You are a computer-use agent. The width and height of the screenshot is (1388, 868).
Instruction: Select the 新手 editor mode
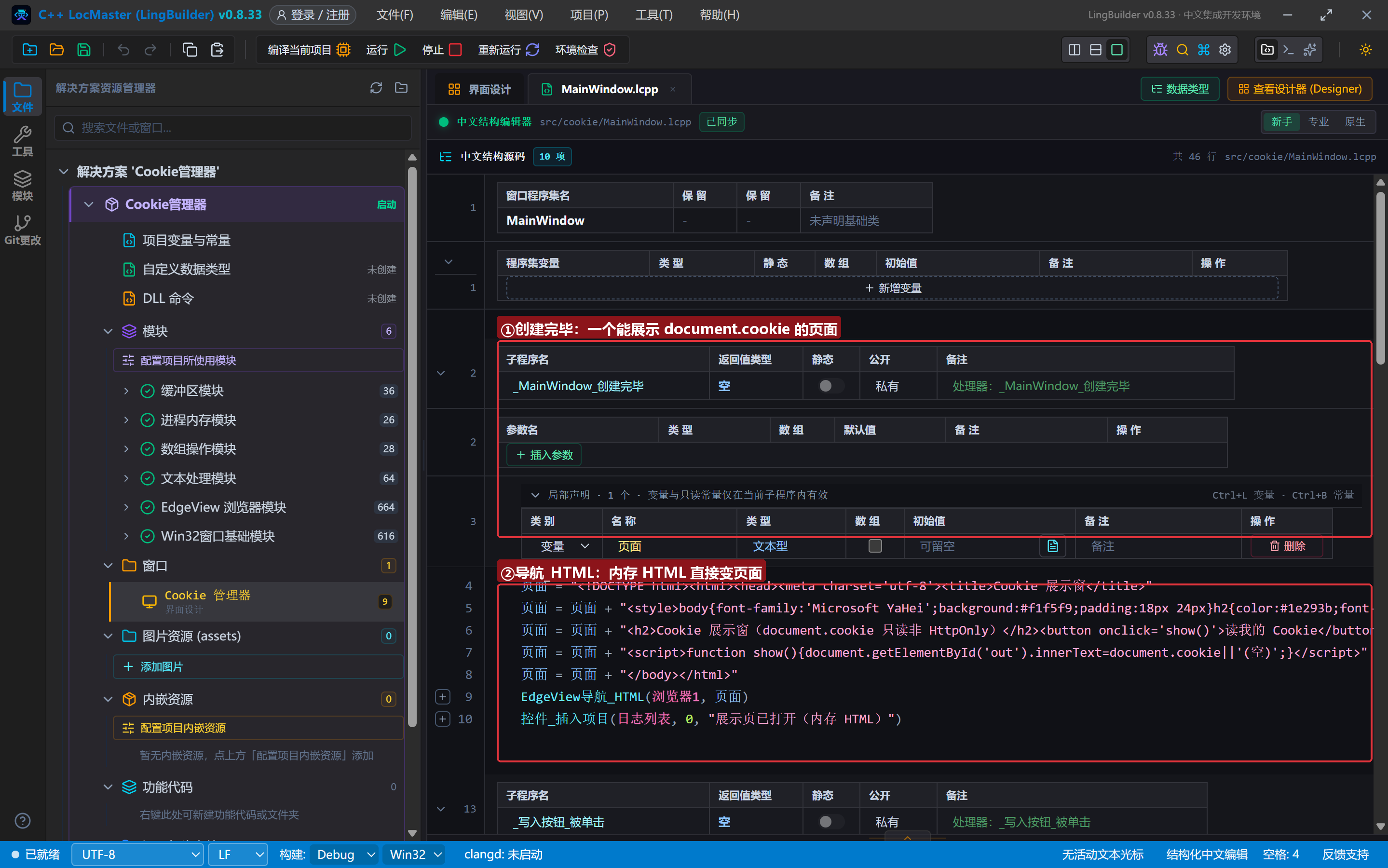[x=1281, y=122]
